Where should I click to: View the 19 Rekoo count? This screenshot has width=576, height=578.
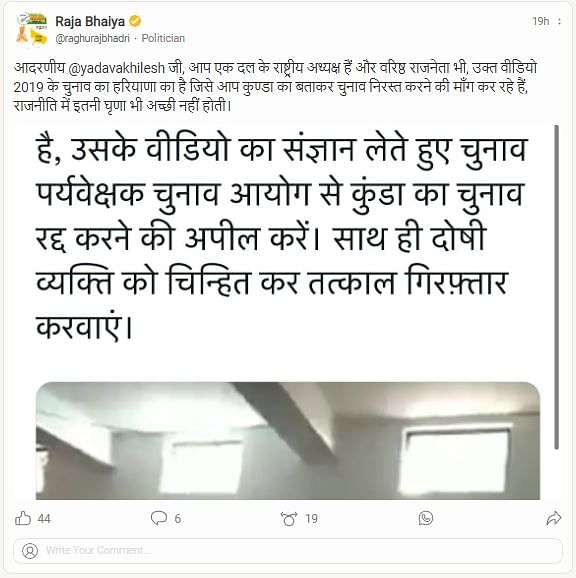[311, 519]
